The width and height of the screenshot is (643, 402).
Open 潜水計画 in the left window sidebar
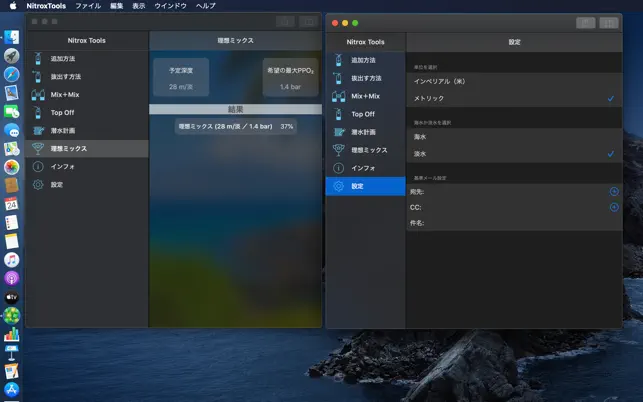(x=87, y=131)
